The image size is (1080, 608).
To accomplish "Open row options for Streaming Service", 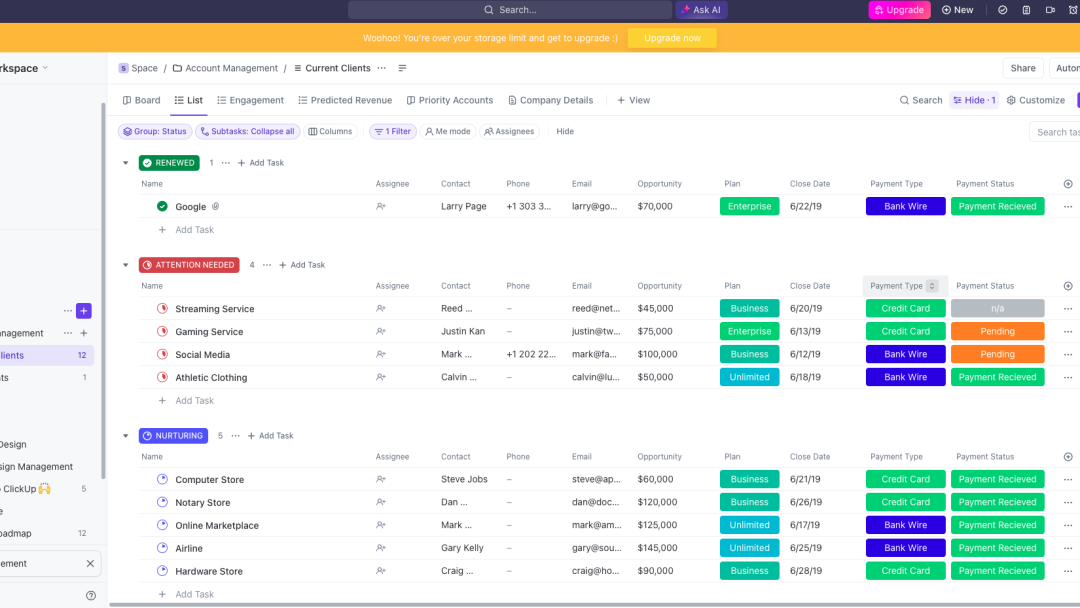I will pos(1068,309).
